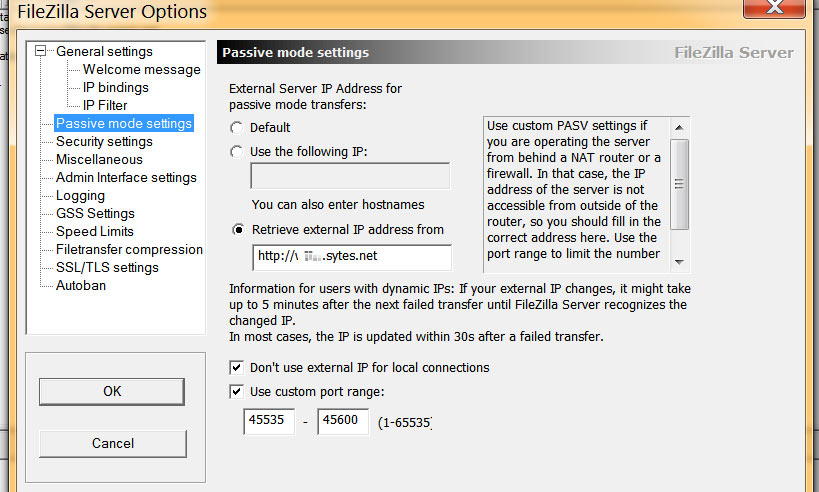The height and width of the screenshot is (492, 819).
Task: Open IP bindings in the tree
Action: (x=115, y=88)
